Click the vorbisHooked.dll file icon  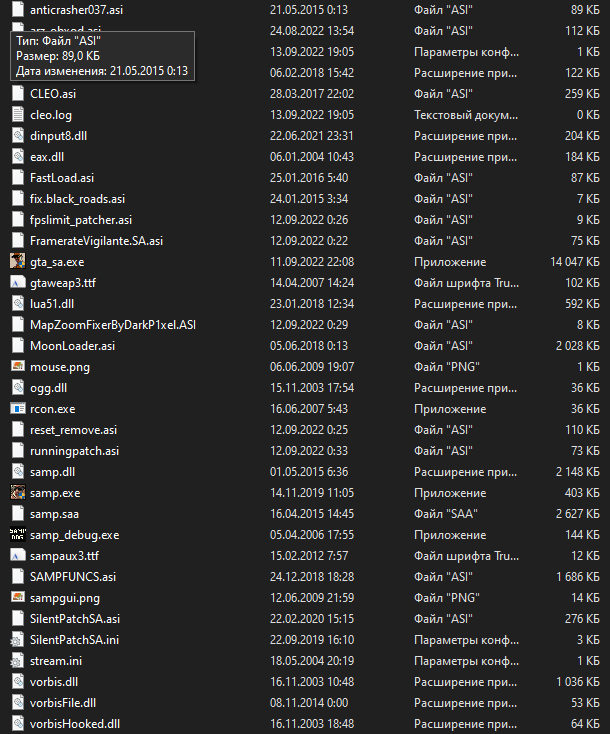[18, 723]
